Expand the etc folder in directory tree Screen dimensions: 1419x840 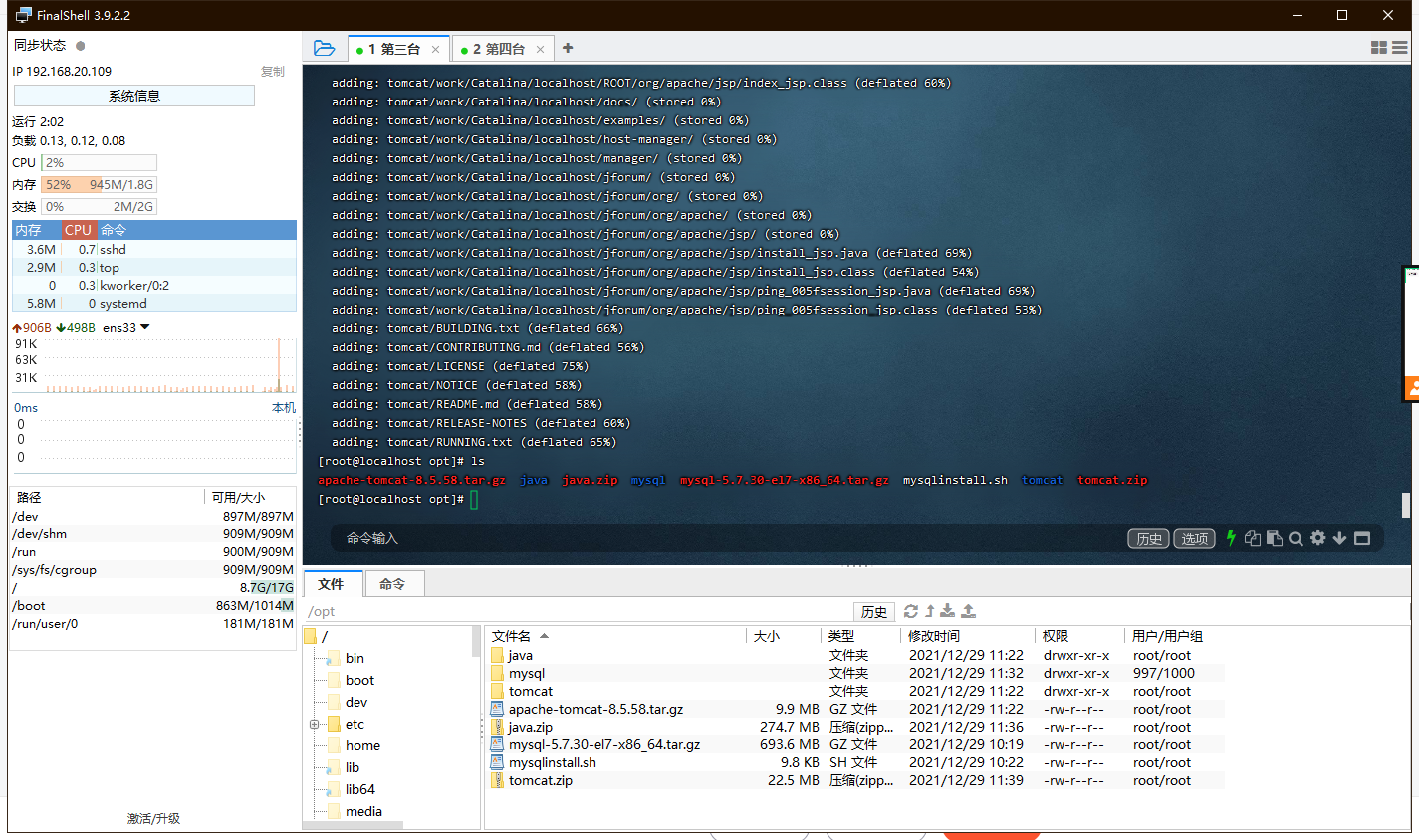point(314,724)
